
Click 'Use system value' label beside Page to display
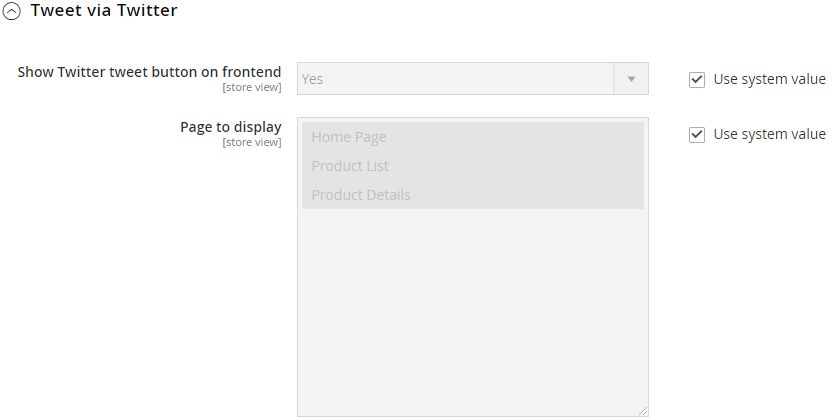(769, 135)
